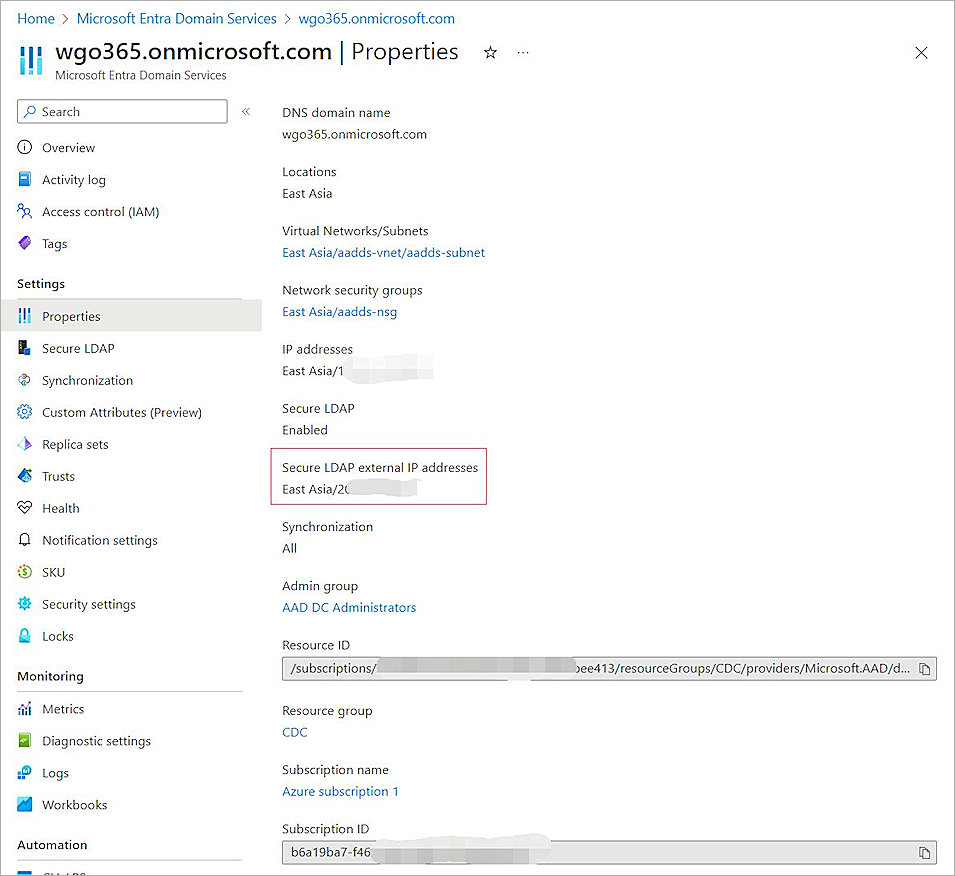This screenshot has height=876, width=955.
Task: Copy the Subscription ID using the copy icon
Action: pos(924,852)
